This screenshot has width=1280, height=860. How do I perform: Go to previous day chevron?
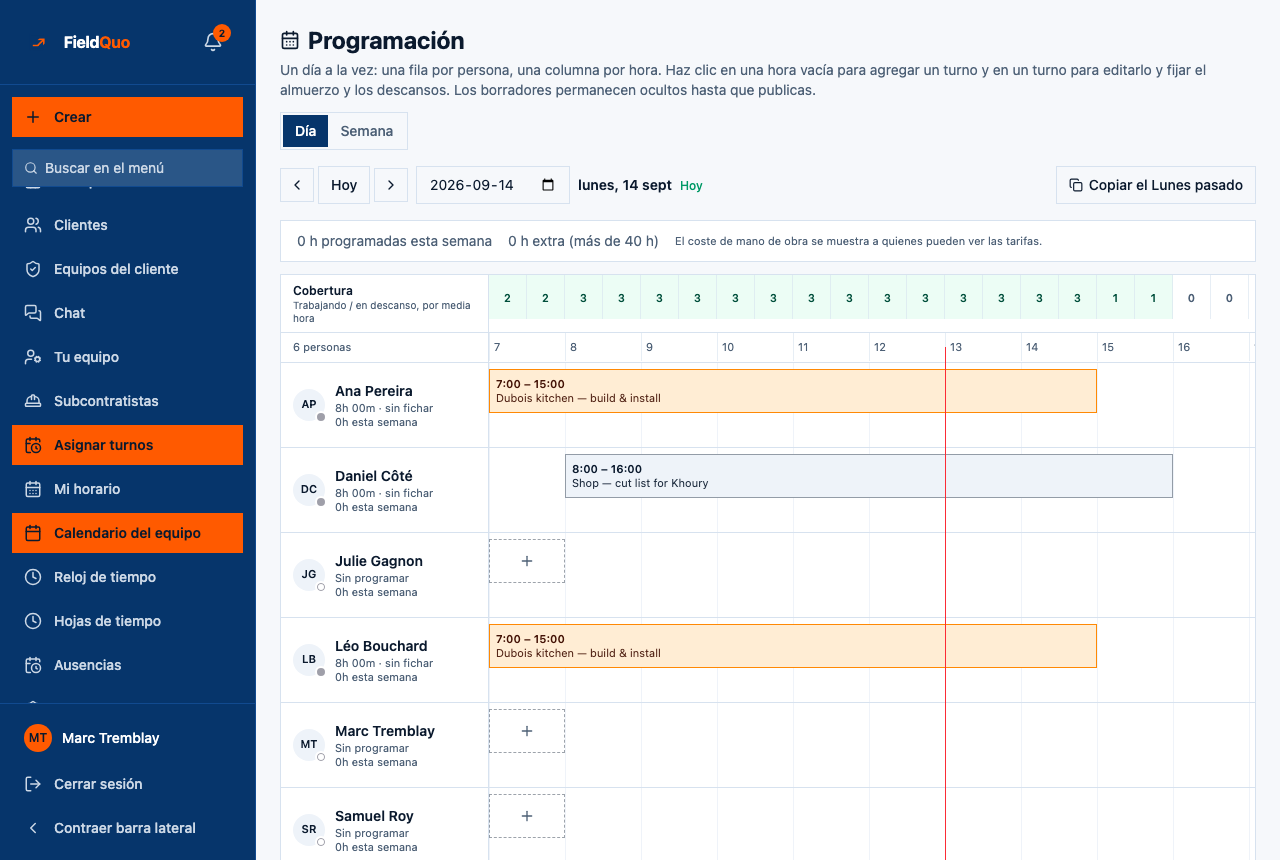(297, 185)
